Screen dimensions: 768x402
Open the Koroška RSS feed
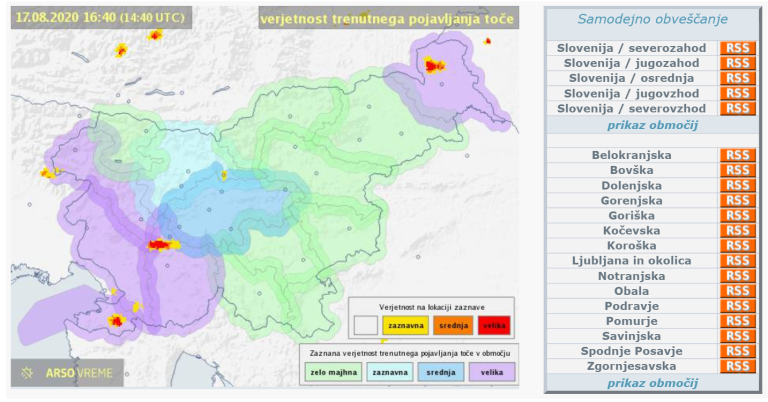(x=737, y=246)
